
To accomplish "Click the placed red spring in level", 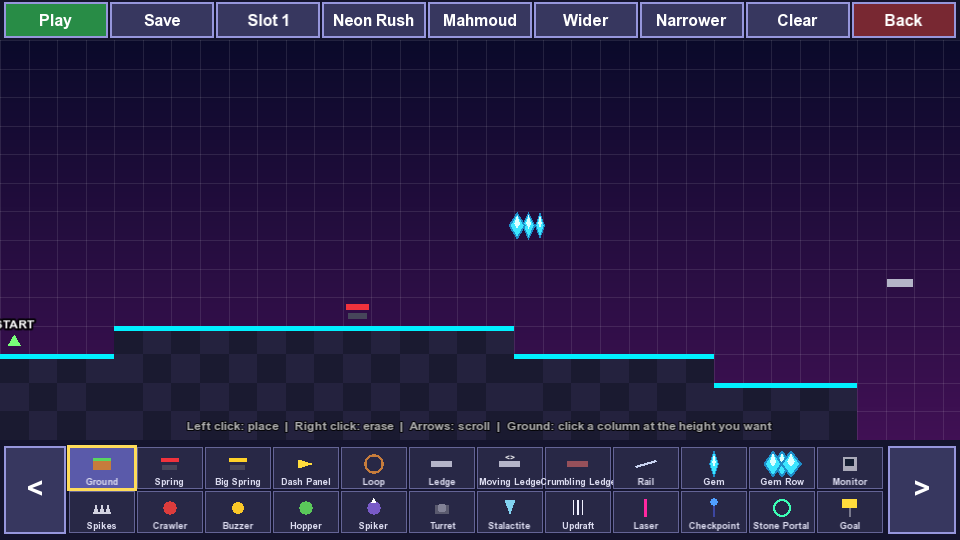I will coord(358,311).
